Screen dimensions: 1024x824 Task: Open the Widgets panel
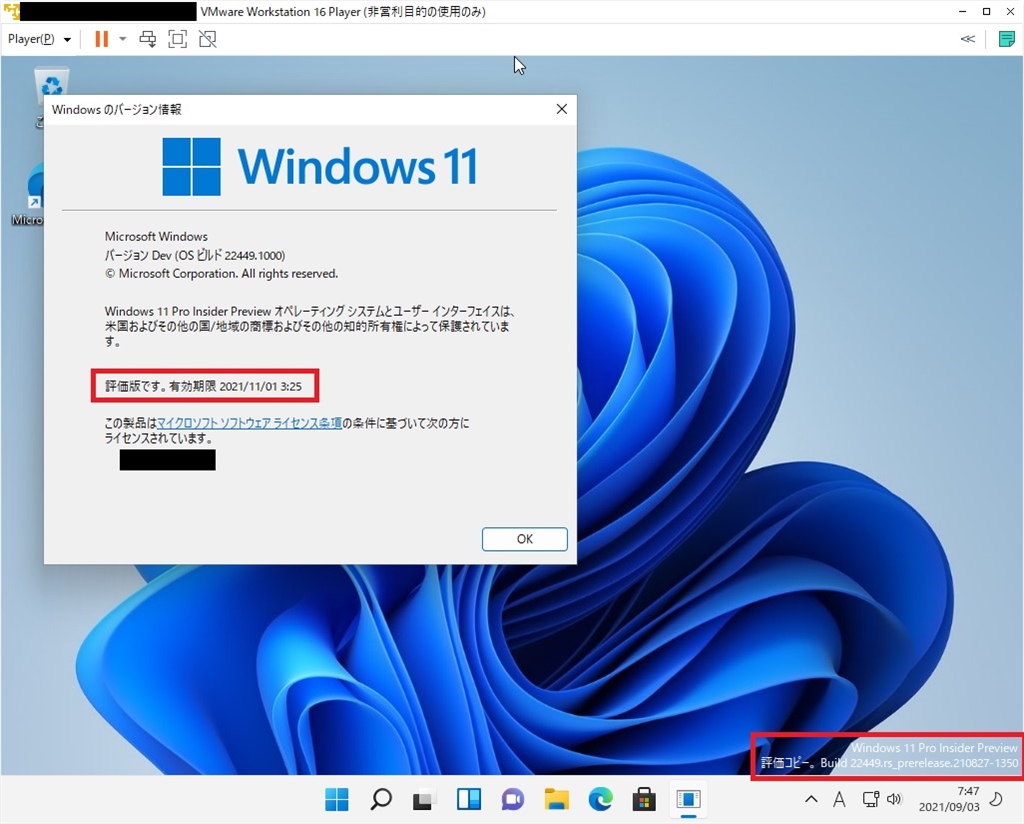pyautogui.click(x=469, y=799)
